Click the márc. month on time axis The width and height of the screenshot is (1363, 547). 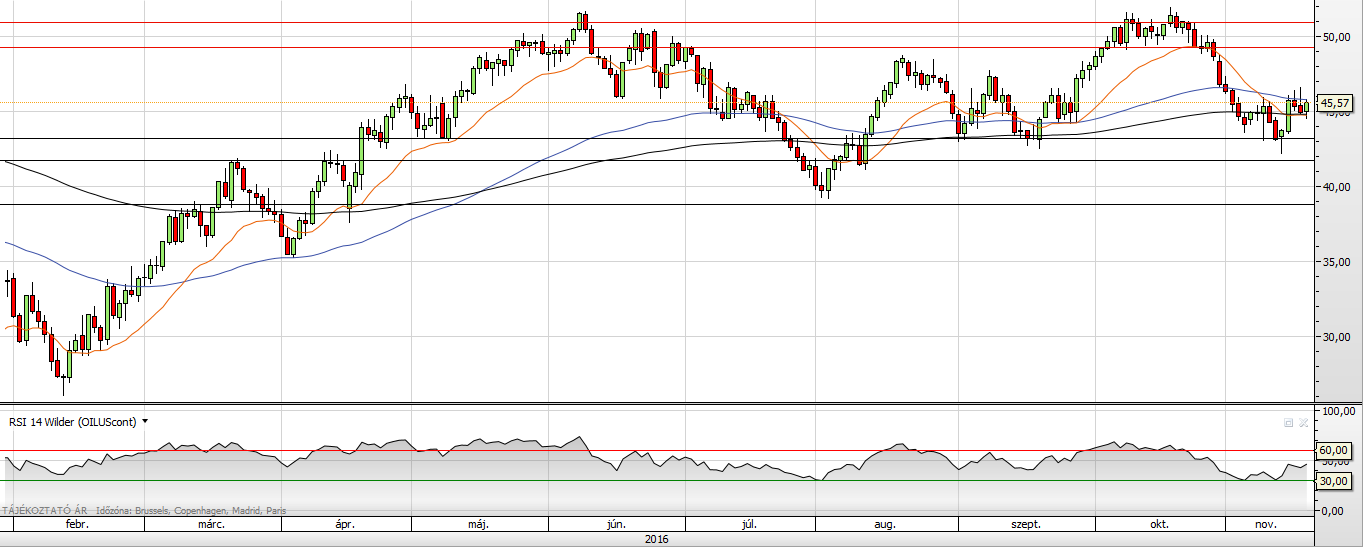(211, 524)
